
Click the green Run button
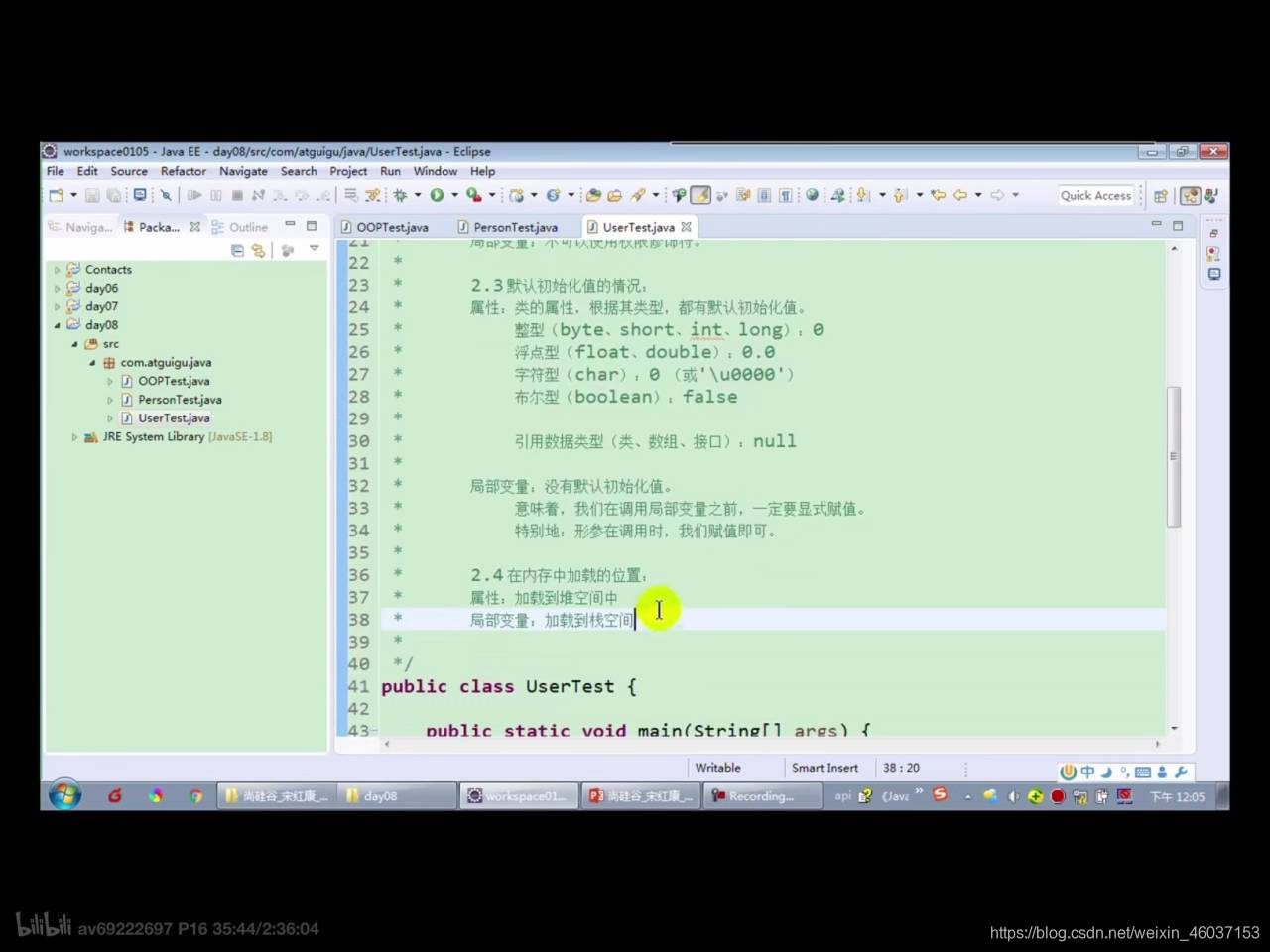(x=437, y=195)
